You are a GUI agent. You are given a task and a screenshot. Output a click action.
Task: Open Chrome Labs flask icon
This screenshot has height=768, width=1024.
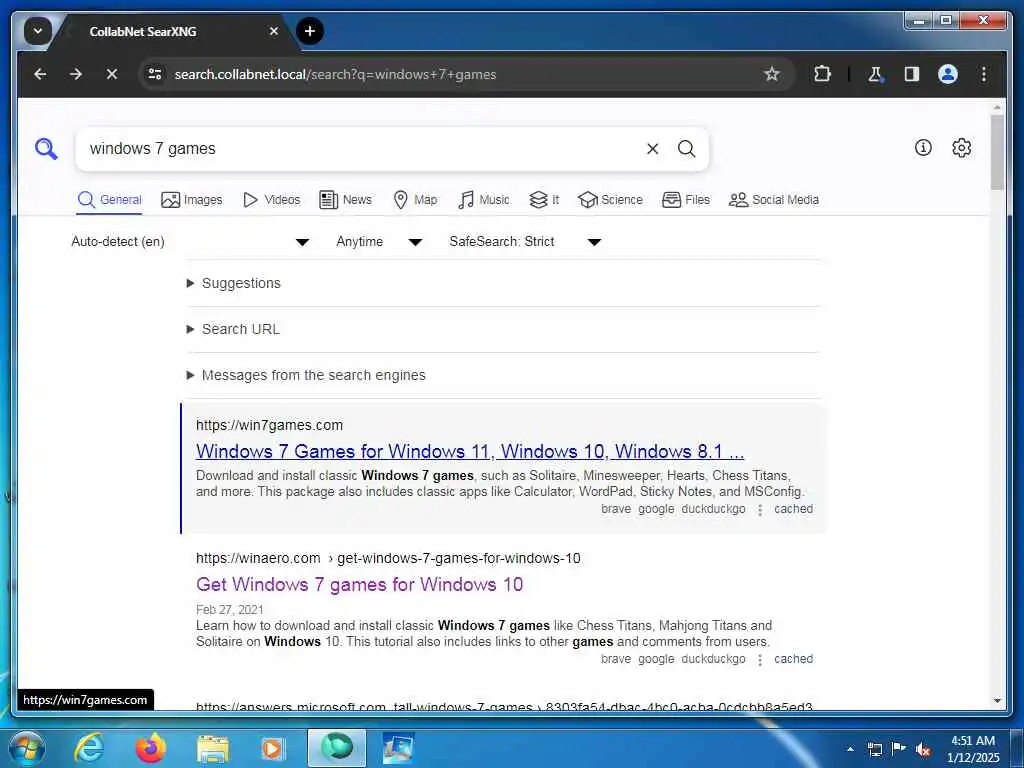(x=875, y=74)
